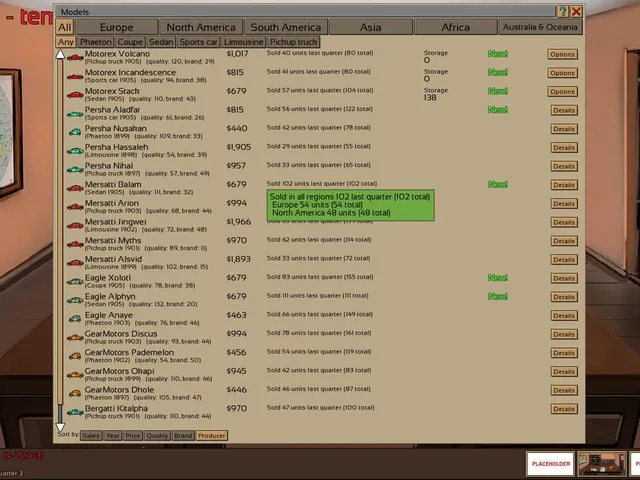Click the PLACEHOLDER button in bottom bar
Image resolution: width=640 pixels, height=480 pixels.
[551, 464]
